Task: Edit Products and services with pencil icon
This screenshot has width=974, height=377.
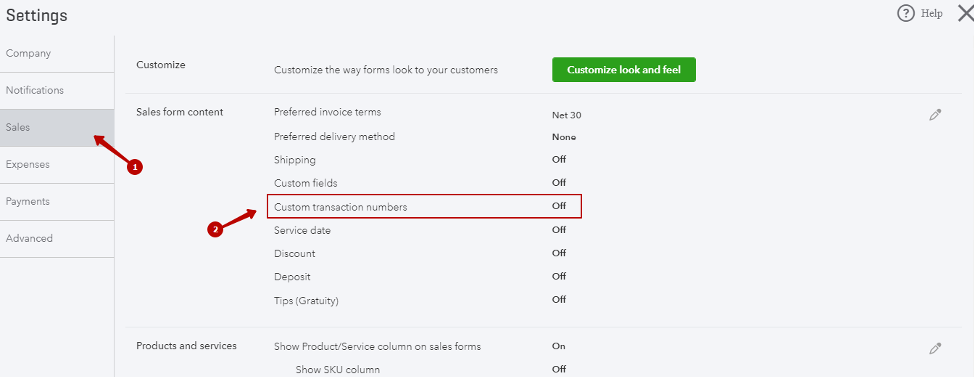Action: coord(935,348)
